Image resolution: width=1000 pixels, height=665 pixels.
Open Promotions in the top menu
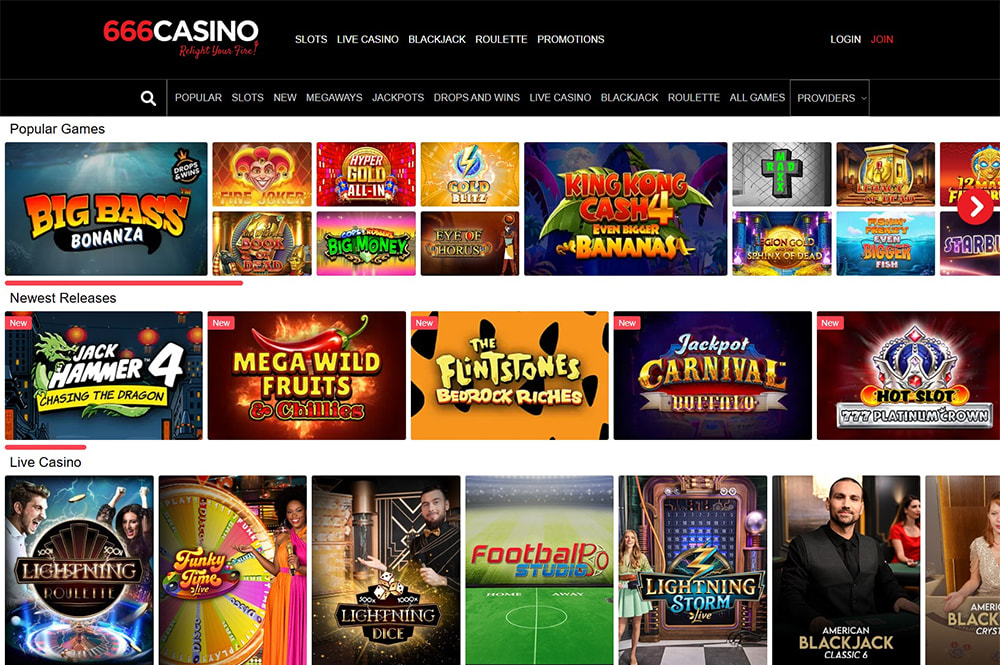point(570,39)
